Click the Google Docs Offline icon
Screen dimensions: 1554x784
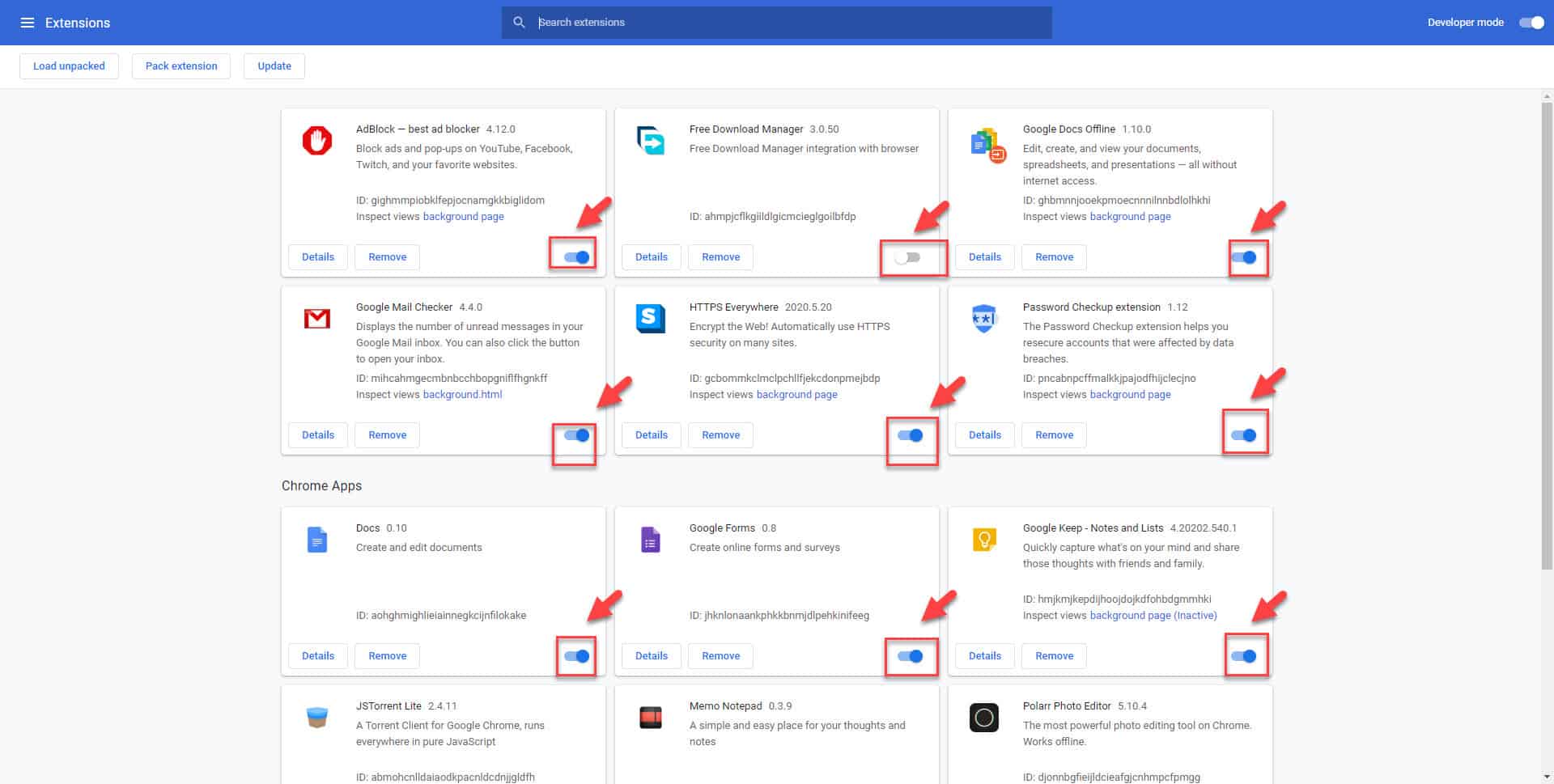987,144
